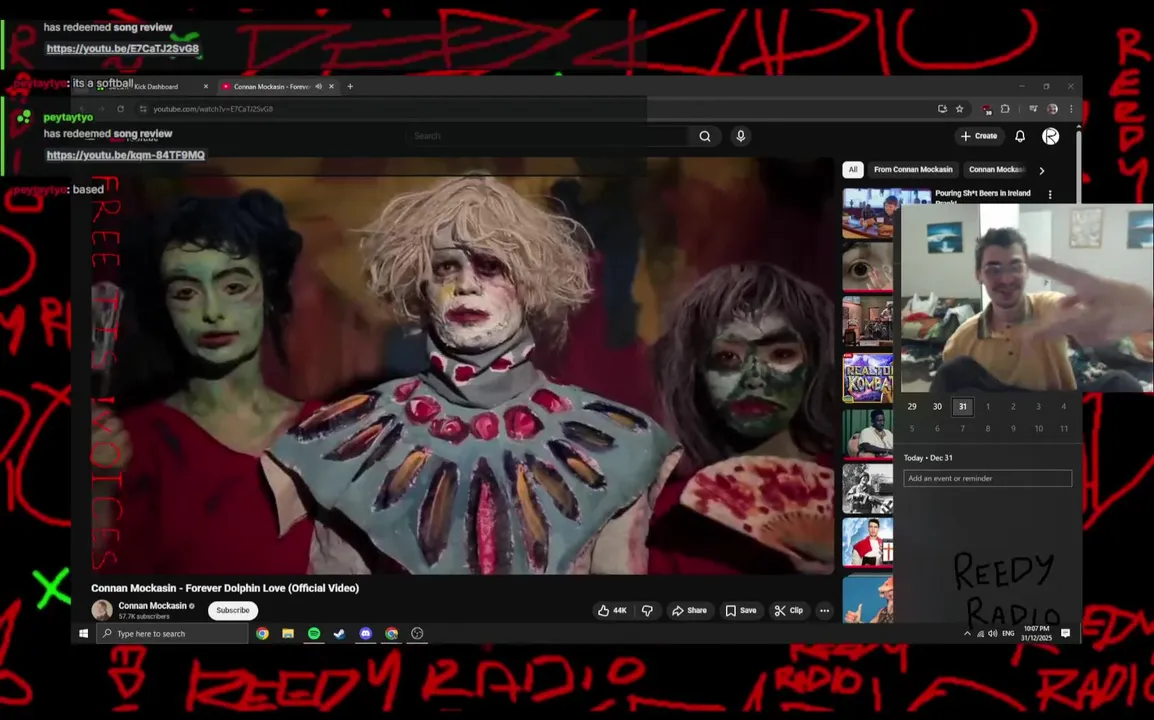Select the All filter chip
This screenshot has width=1154, height=720.
coord(852,170)
